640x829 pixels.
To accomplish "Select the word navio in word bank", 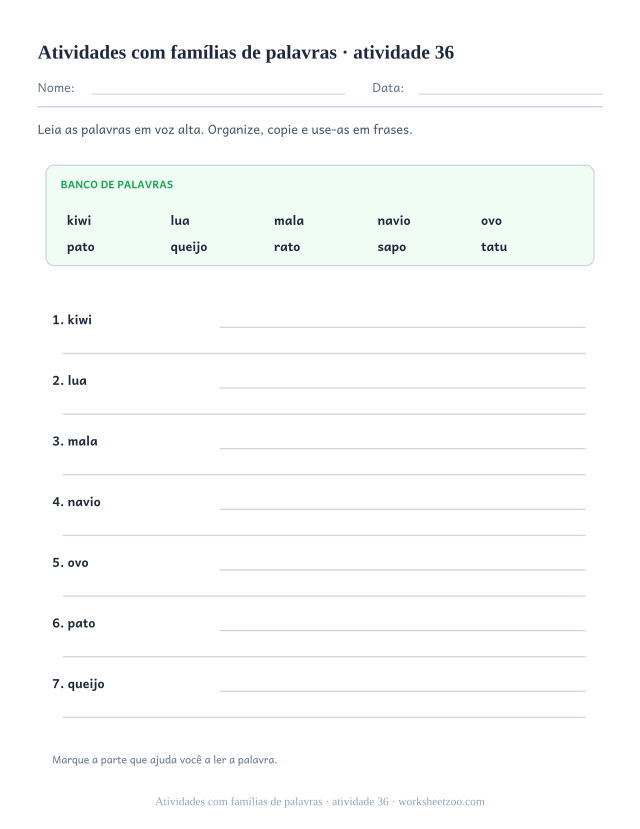I will 394,220.
